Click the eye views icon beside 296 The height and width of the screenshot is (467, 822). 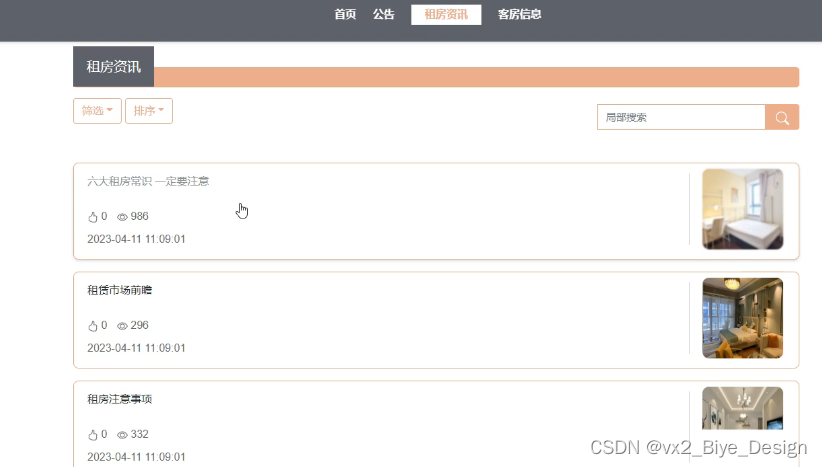click(122, 326)
